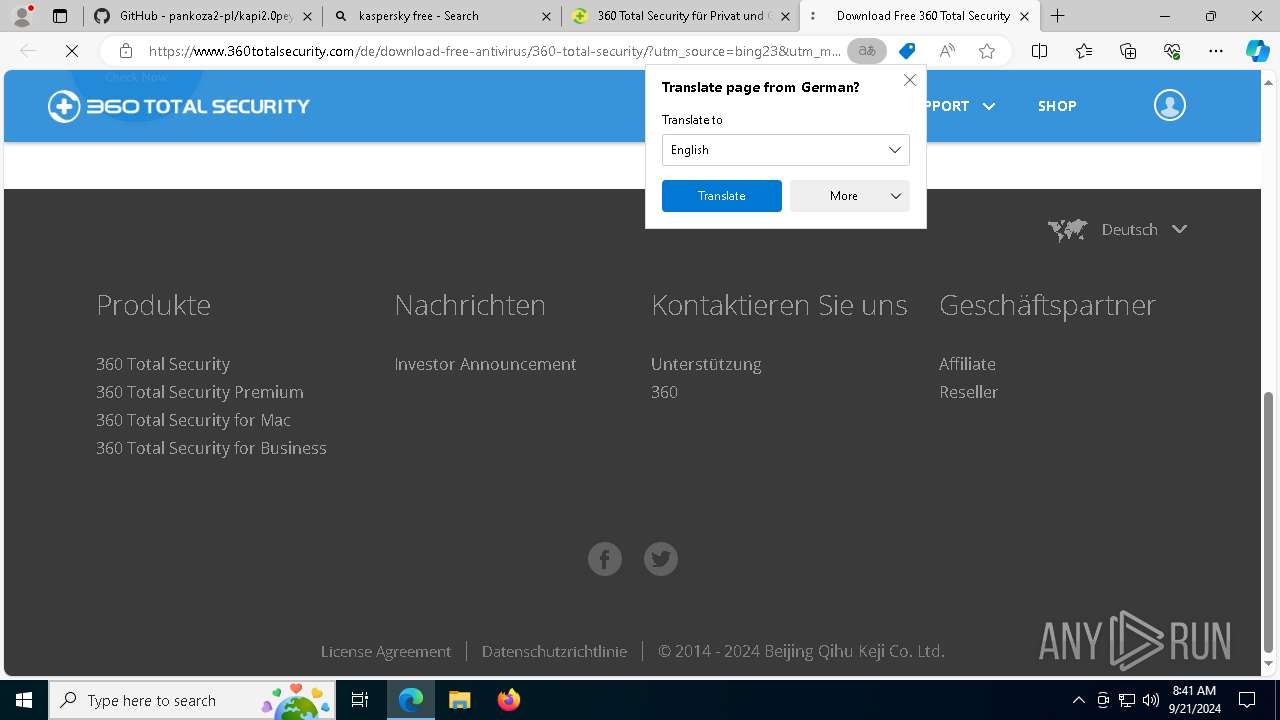Screen dimensions: 1280x720
Task: Close the translate popup
Action: (x=910, y=80)
